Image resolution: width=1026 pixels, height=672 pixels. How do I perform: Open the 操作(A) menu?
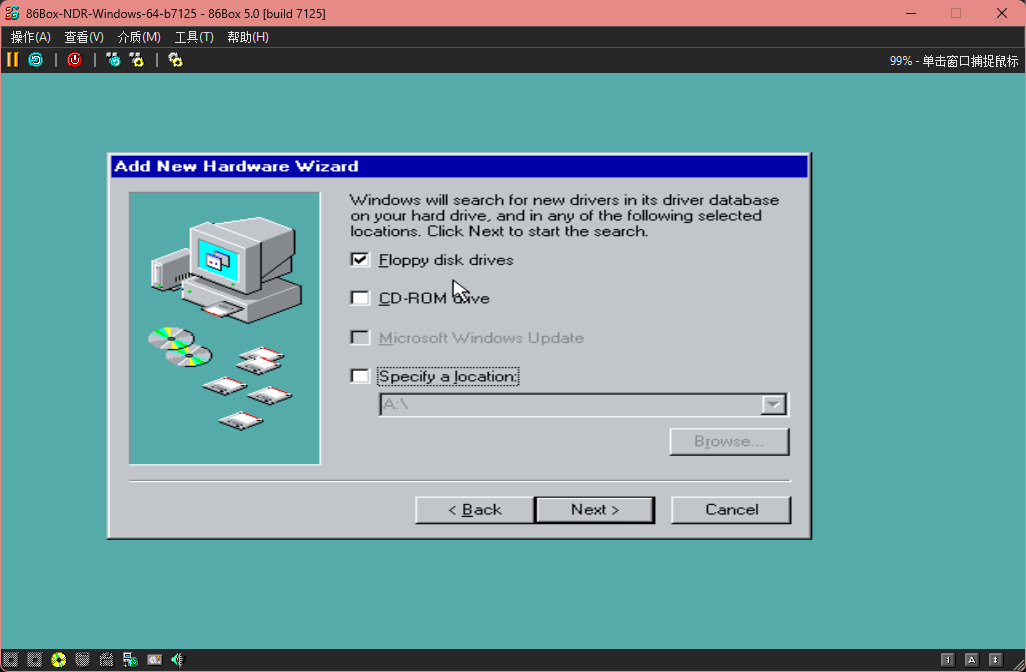pyautogui.click(x=31, y=37)
